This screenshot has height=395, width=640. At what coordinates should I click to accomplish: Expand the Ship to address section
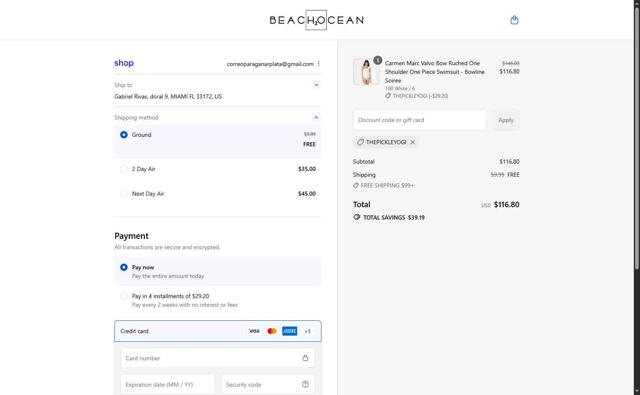[x=316, y=85]
